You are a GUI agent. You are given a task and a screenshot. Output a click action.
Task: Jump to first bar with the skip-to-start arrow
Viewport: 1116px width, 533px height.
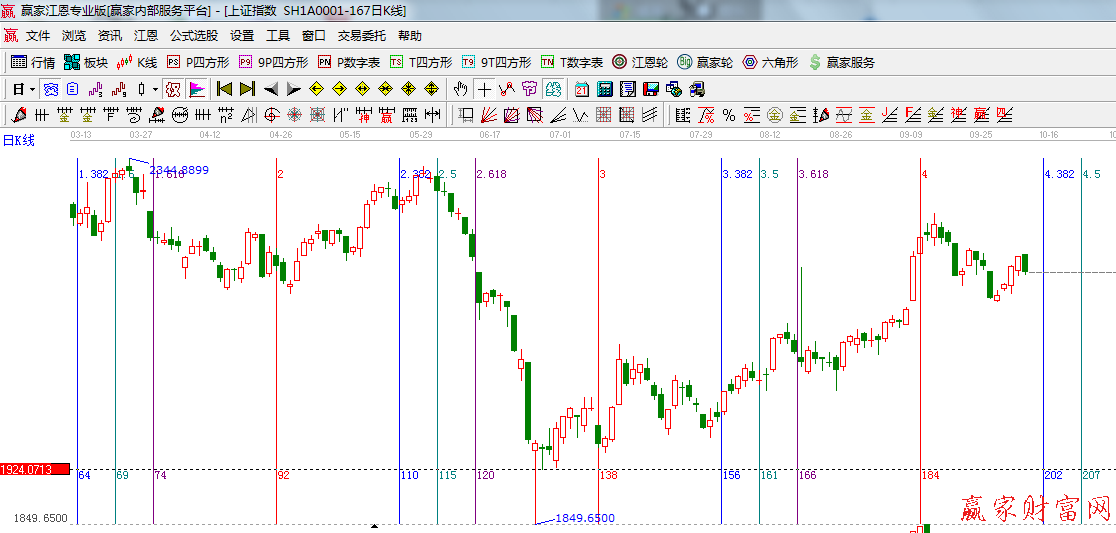(x=224, y=89)
